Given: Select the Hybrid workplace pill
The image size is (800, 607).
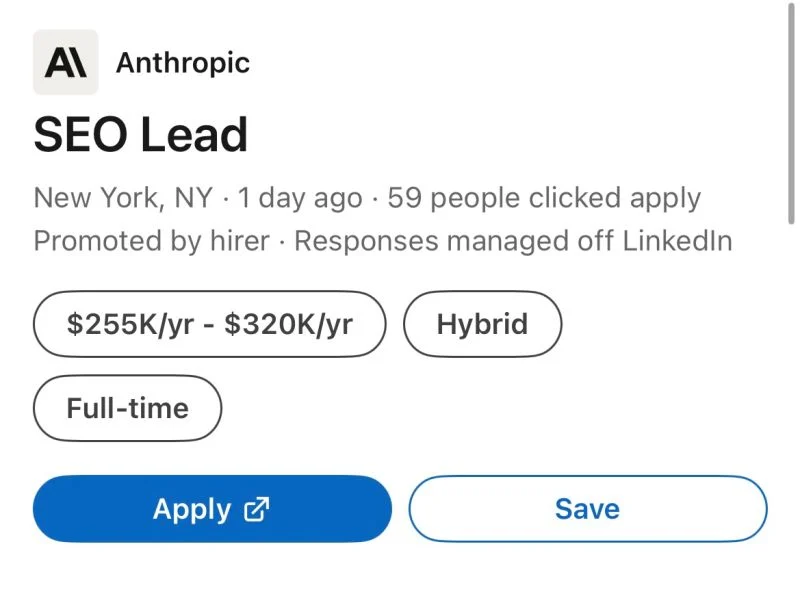Looking at the screenshot, I should click(483, 323).
